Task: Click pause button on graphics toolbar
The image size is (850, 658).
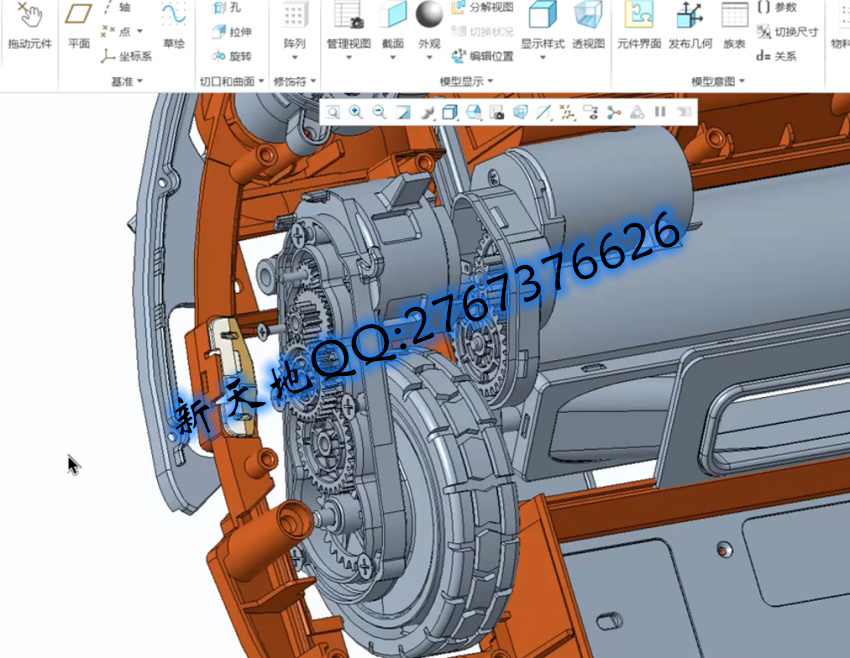Action: tap(660, 113)
